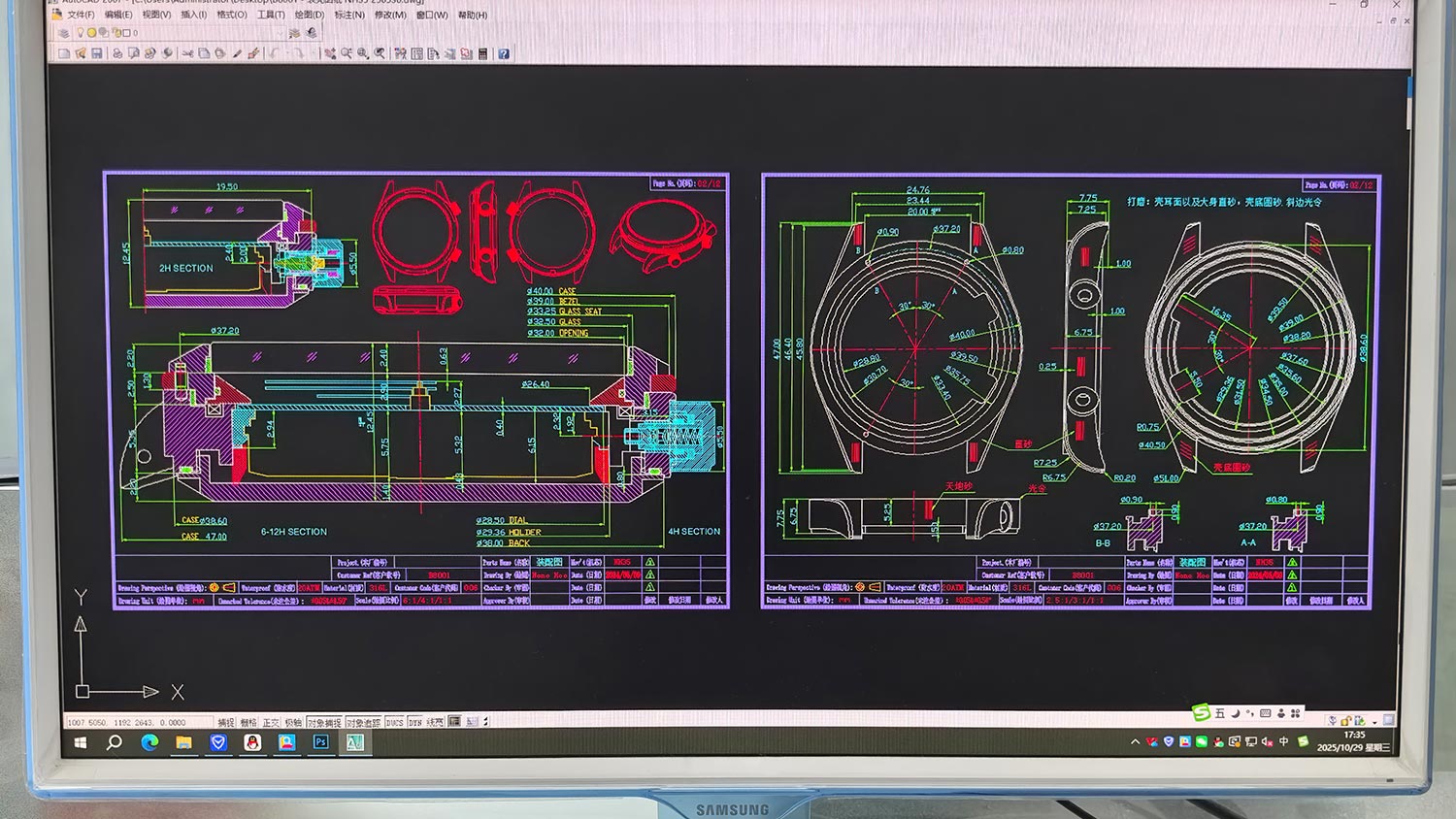
Task: Show hidden system tray icons chevron
Action: [1135, 742]
